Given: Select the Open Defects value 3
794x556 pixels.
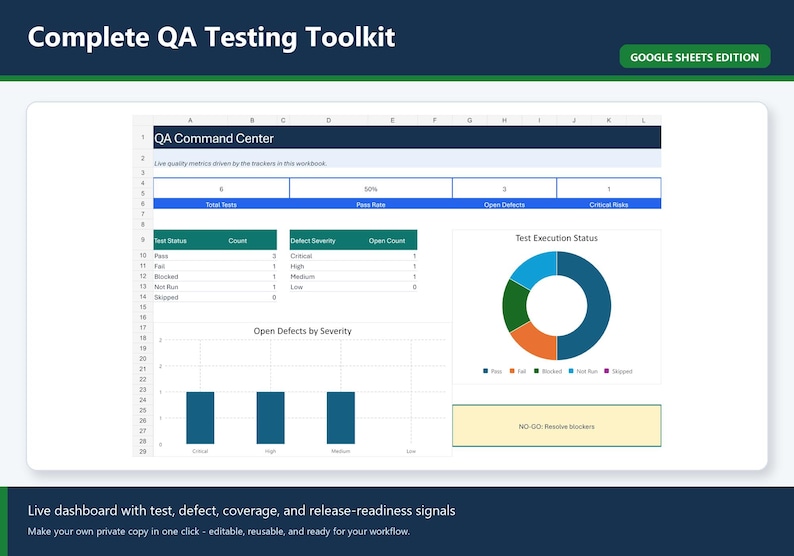Looking at the screenshot, I should coord(504,188).
